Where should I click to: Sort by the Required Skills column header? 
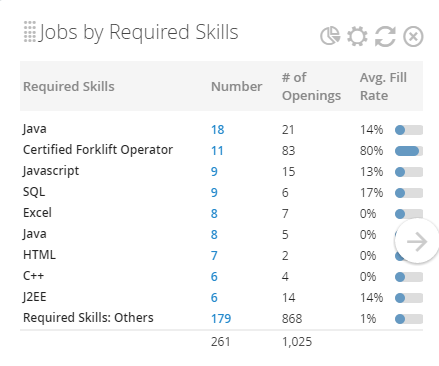pos(69,87)
